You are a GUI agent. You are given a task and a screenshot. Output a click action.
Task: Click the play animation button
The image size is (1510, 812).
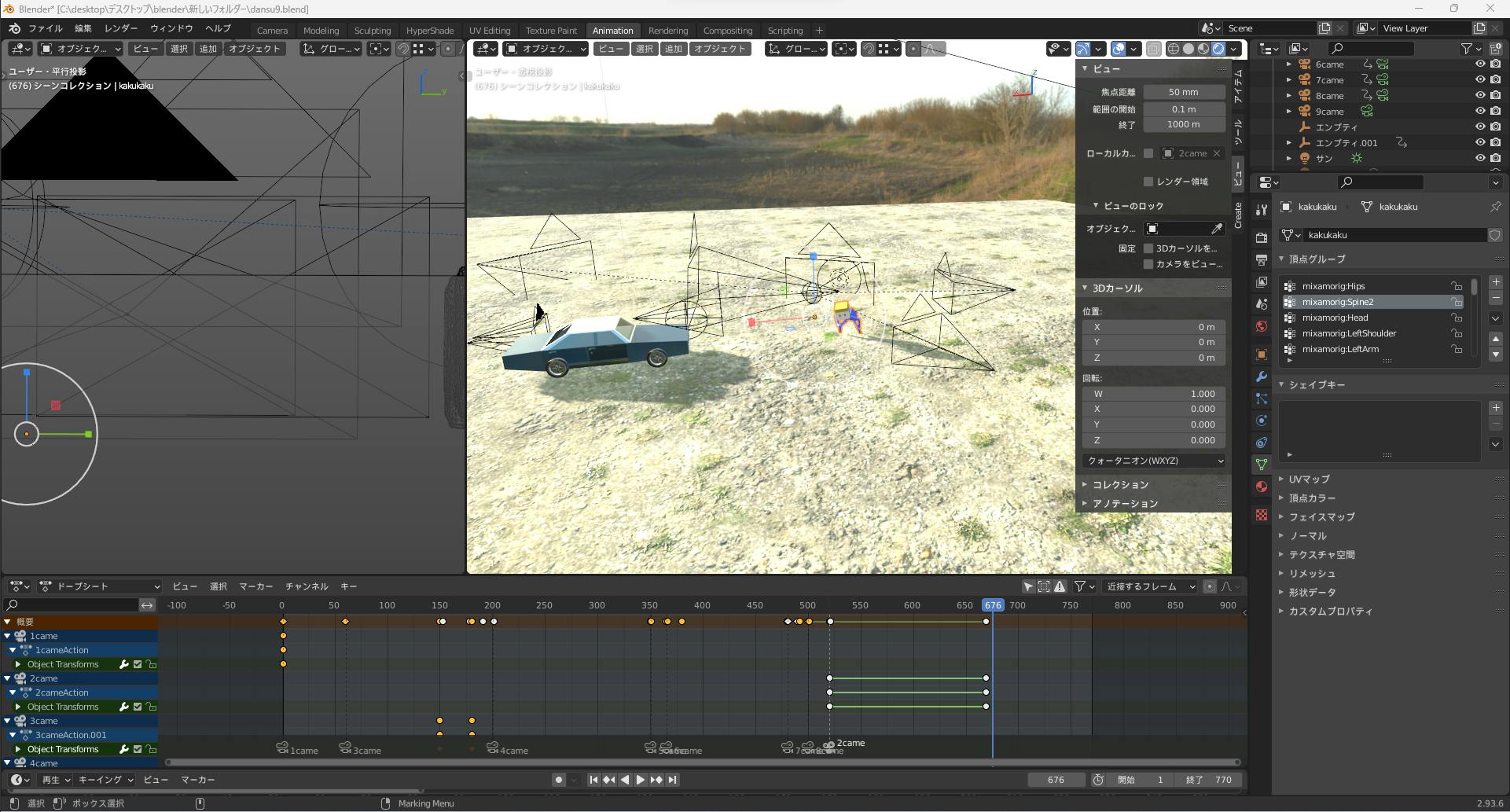[x=641, y=780]
